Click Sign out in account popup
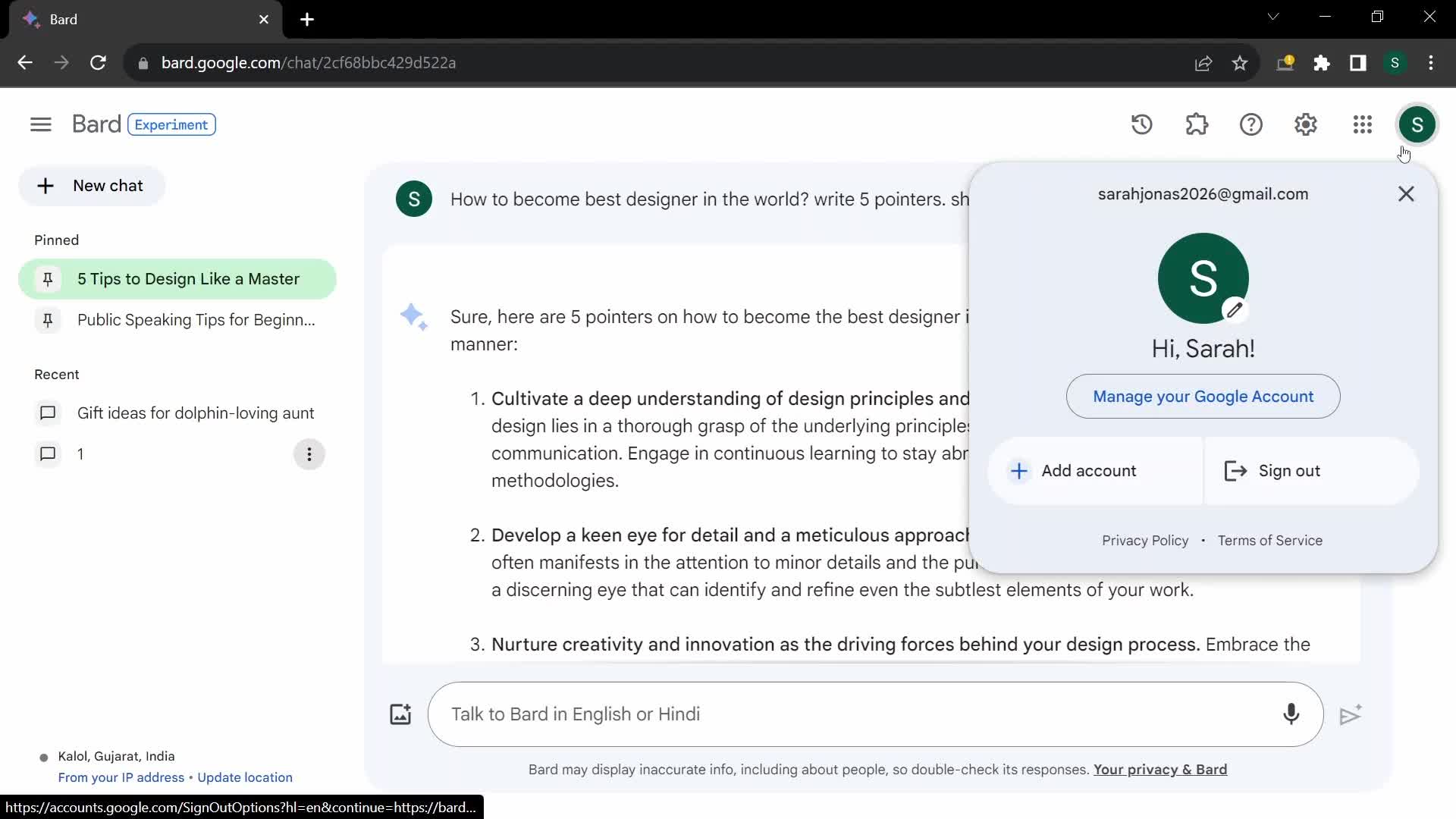The height and width of the screenshot is (819, 1456). click(x=1311, y=471)
